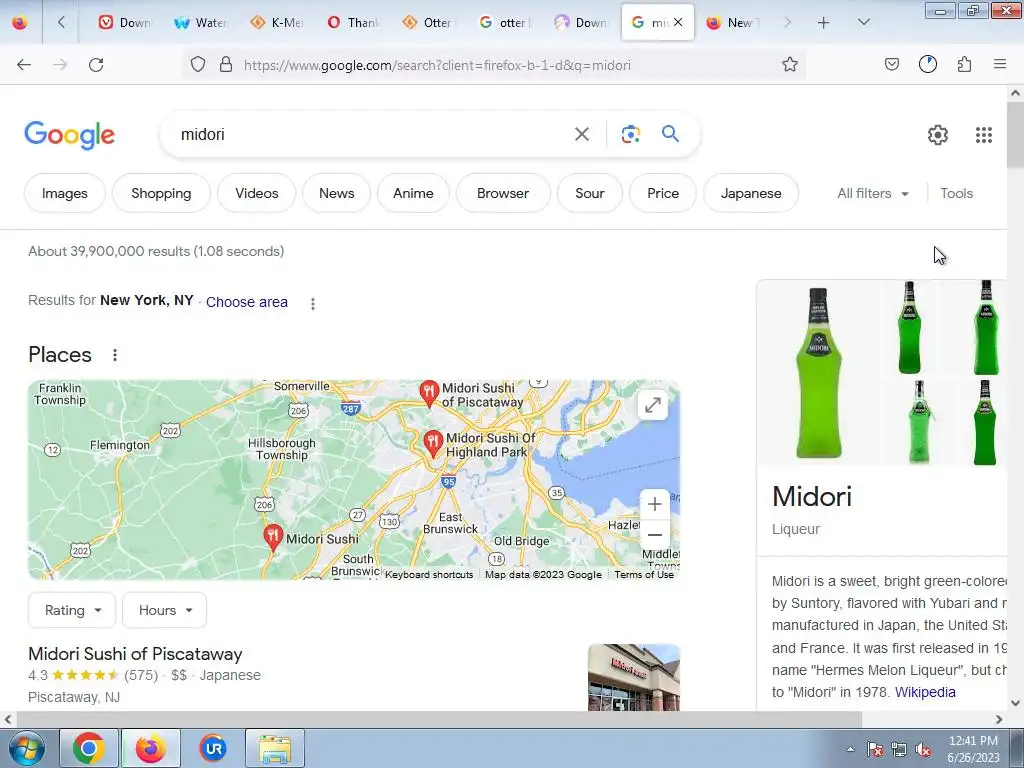This screenshot has width=1024, height=768.
Task: Click the Choose area link
Action: coord(247,302)
